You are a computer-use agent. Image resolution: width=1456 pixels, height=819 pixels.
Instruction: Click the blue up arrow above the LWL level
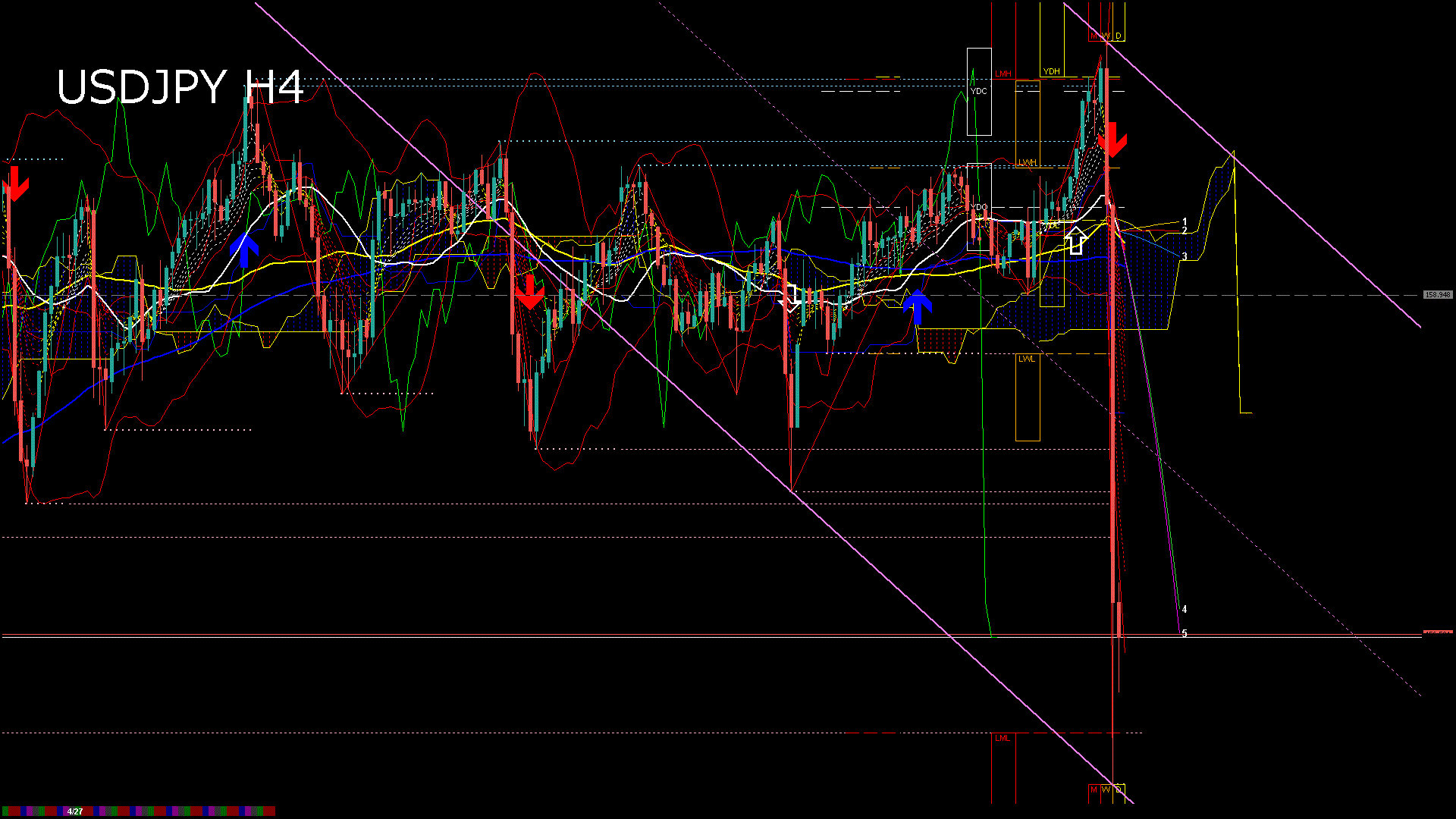pyautogui.click(x=918, y=306)
